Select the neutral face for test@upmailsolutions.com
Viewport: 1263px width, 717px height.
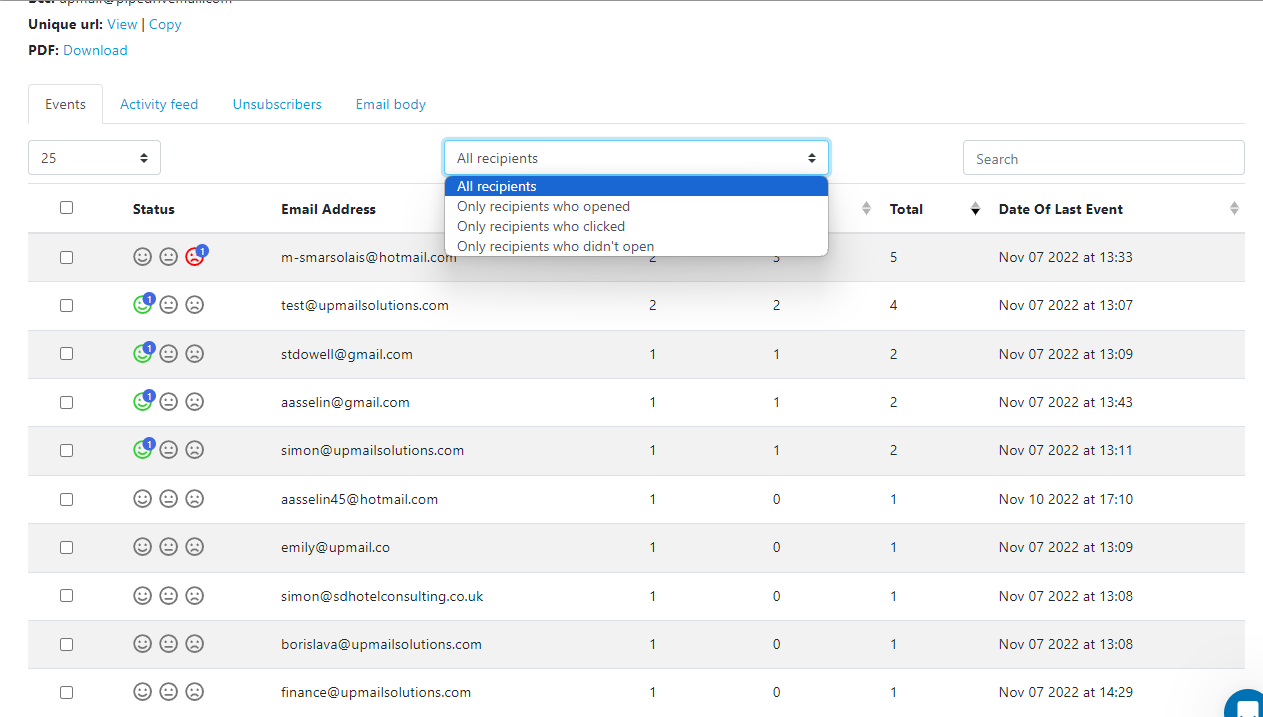point(168,305)
